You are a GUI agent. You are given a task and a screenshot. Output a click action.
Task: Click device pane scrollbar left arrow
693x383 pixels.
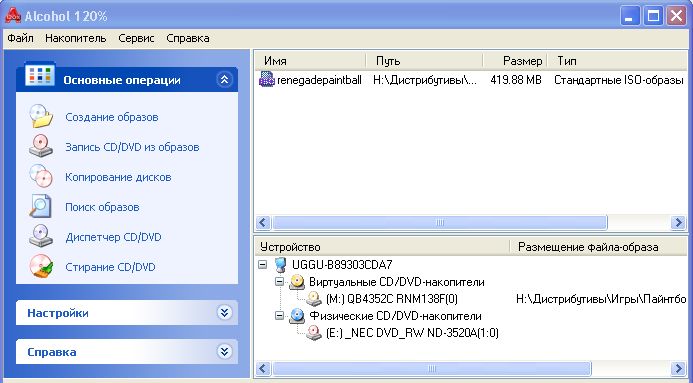(x=263, y=368)
